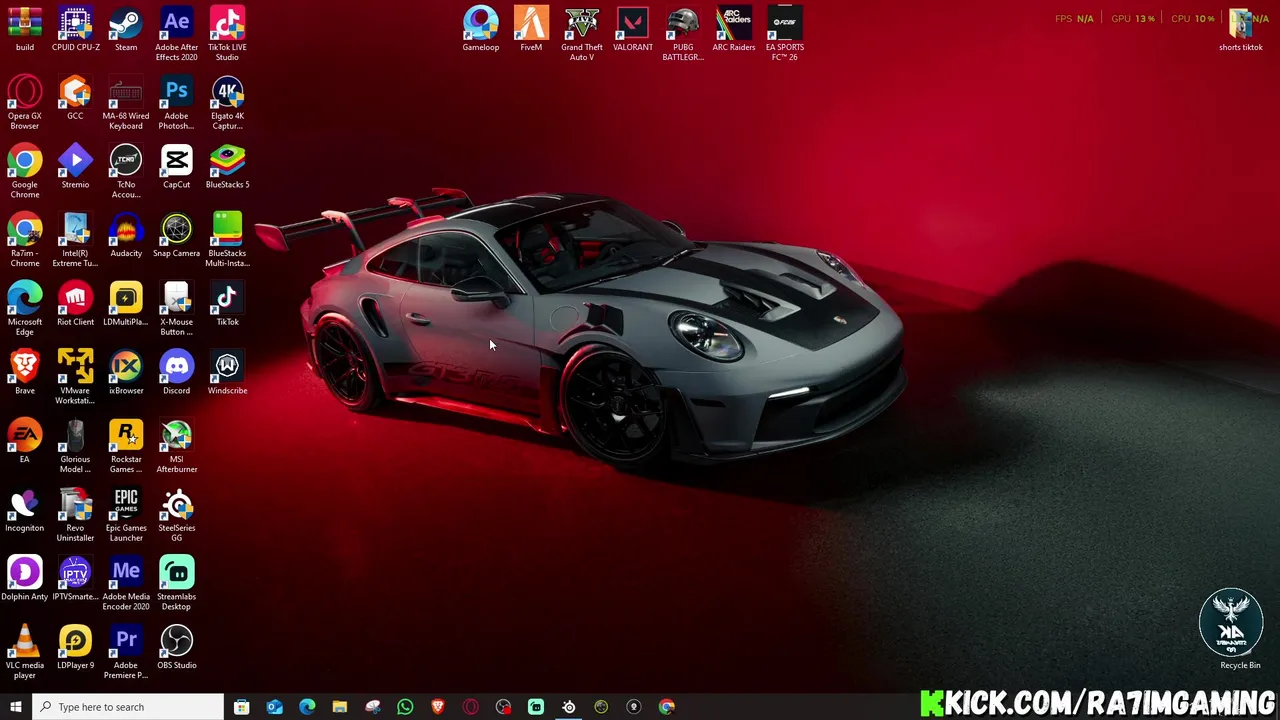Select LDMultiPlayer desktop icon
The height and width of the screenshot is (720, 1280).
pos(126,304)
